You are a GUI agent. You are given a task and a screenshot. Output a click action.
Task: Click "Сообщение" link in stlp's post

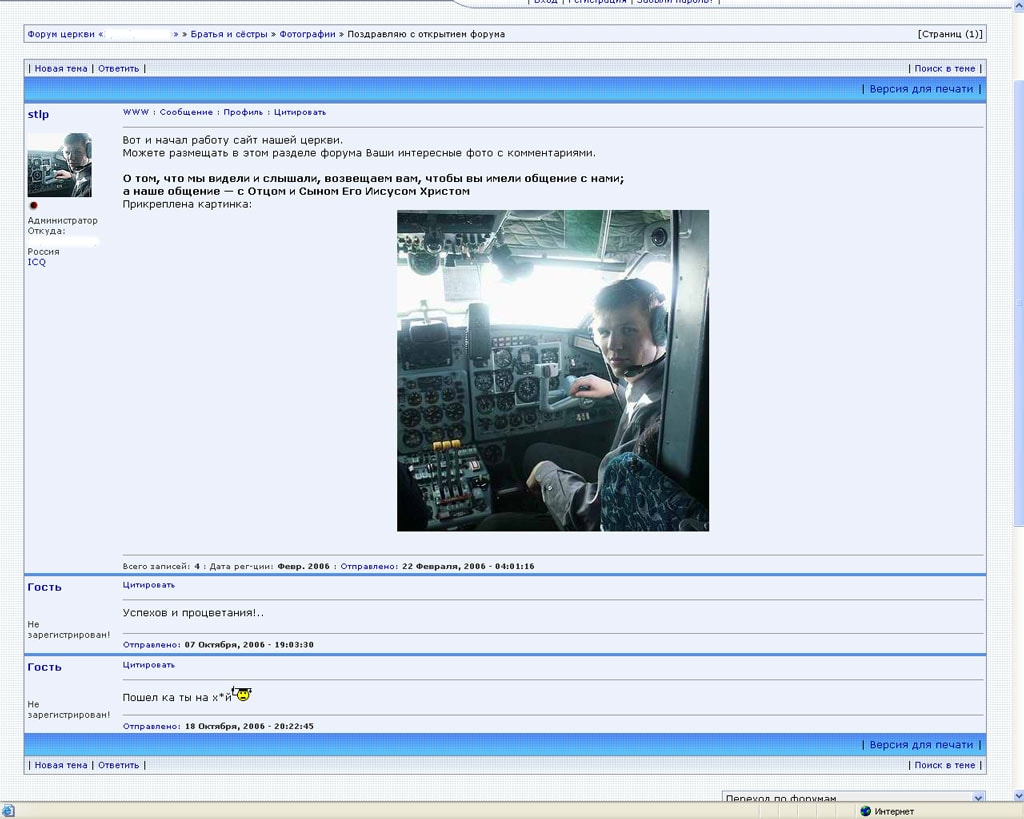[x=186, y=112]
